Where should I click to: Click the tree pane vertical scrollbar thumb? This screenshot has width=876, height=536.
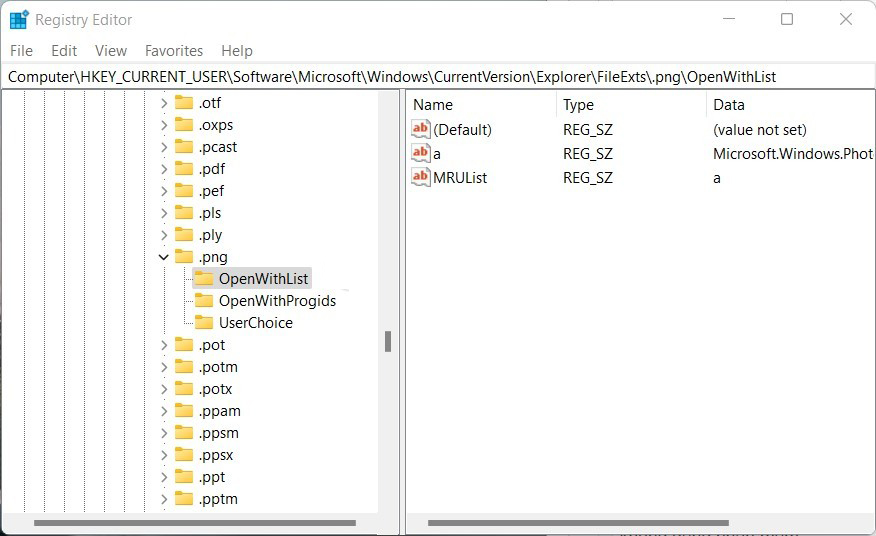tap(388, 341)
